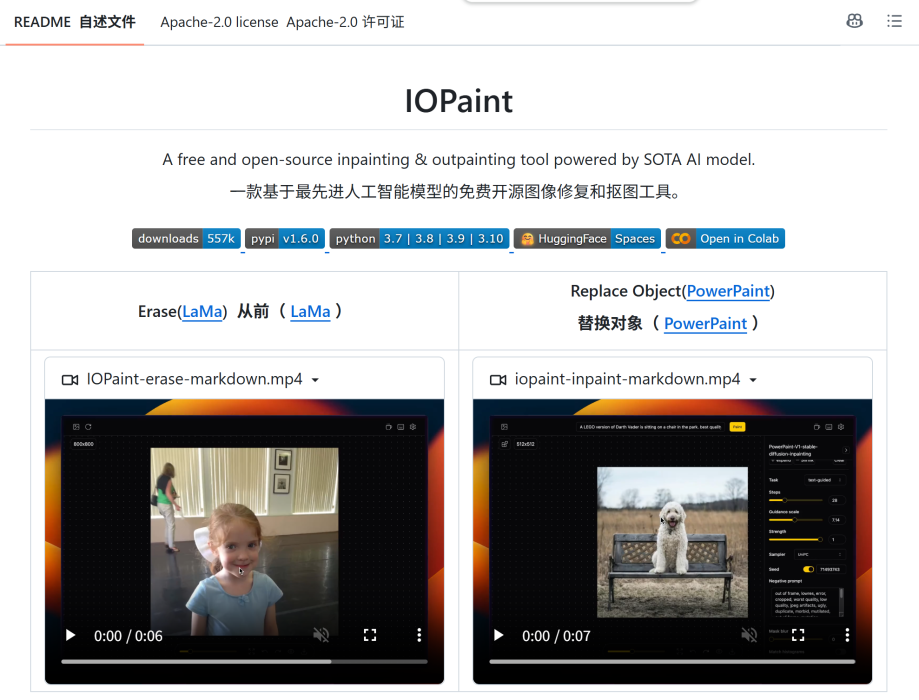Click the IOPaint-erase-markdown.mp4 file name
This screenshot has width=919, height=700.
pos(195,379)
